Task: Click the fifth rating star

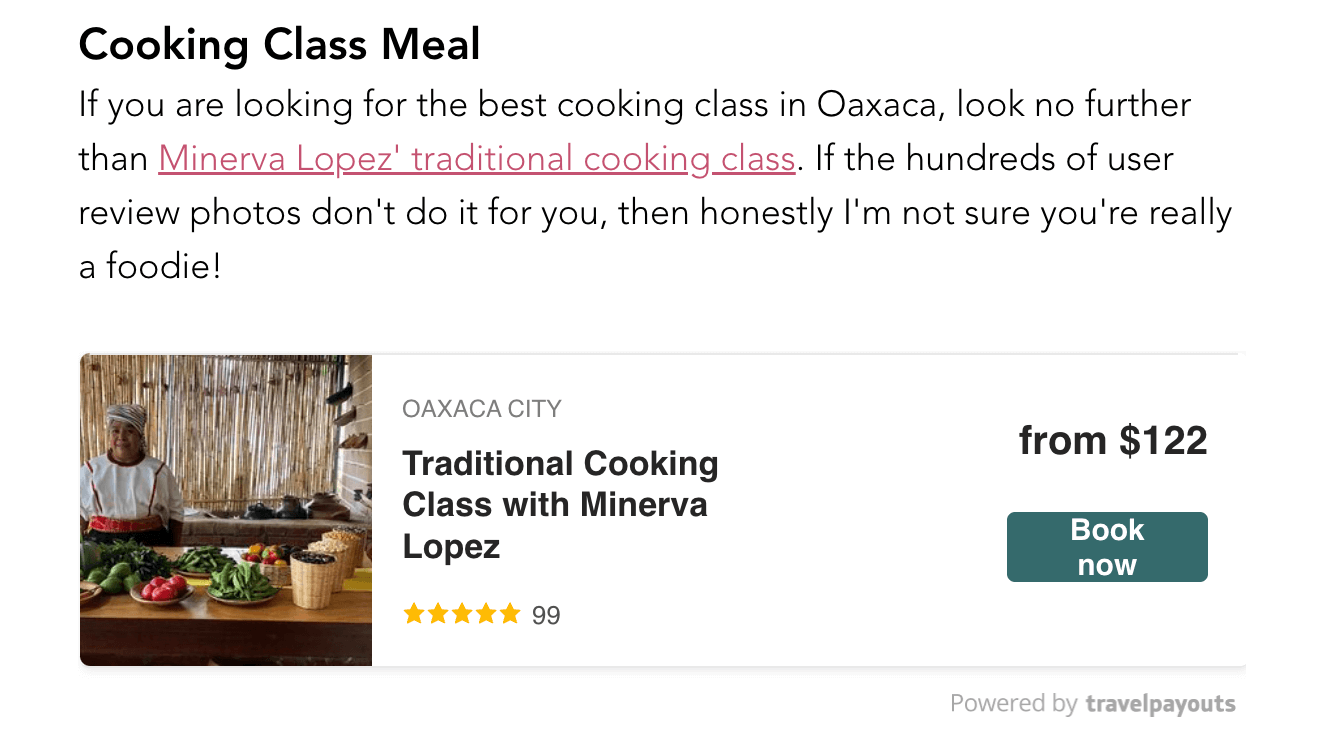Action: pyautogui.click(x=510, y=614)
